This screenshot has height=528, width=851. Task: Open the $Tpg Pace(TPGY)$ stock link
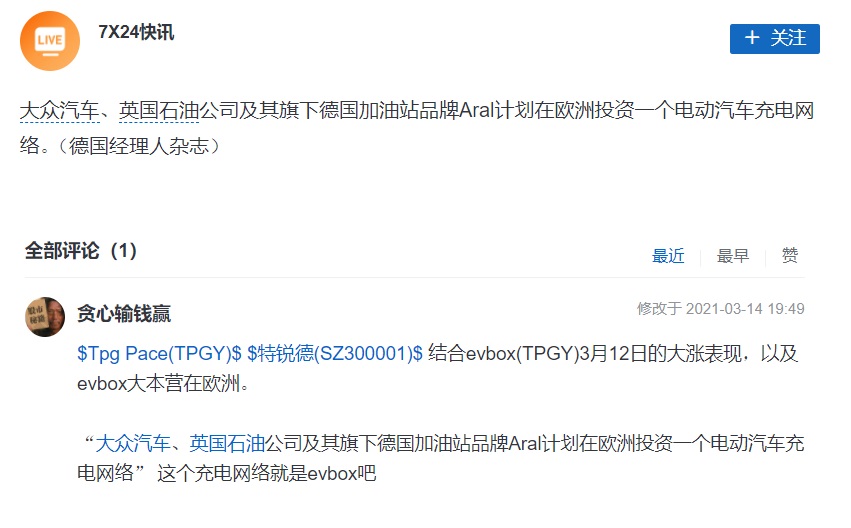pyautogui.click(x=160, y=354)
